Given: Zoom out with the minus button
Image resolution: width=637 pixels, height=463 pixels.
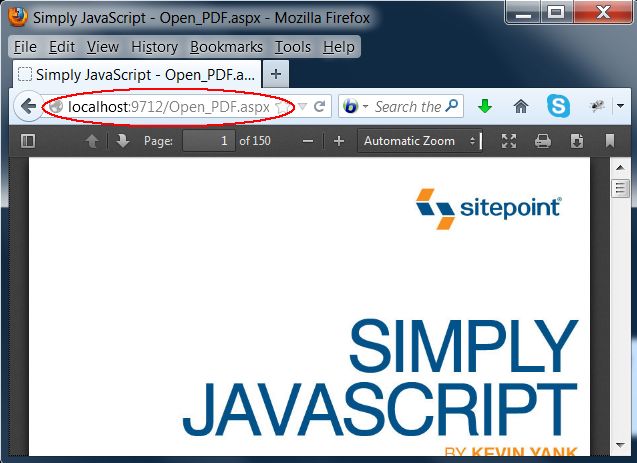Looking at the screenshot, I should (x=308, y=141).
